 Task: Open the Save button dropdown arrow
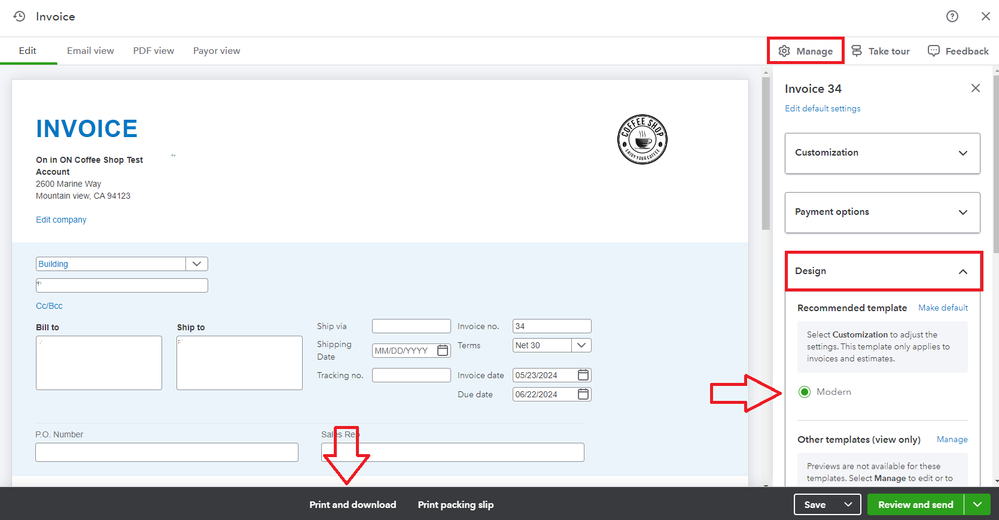[x=848, y=505]
